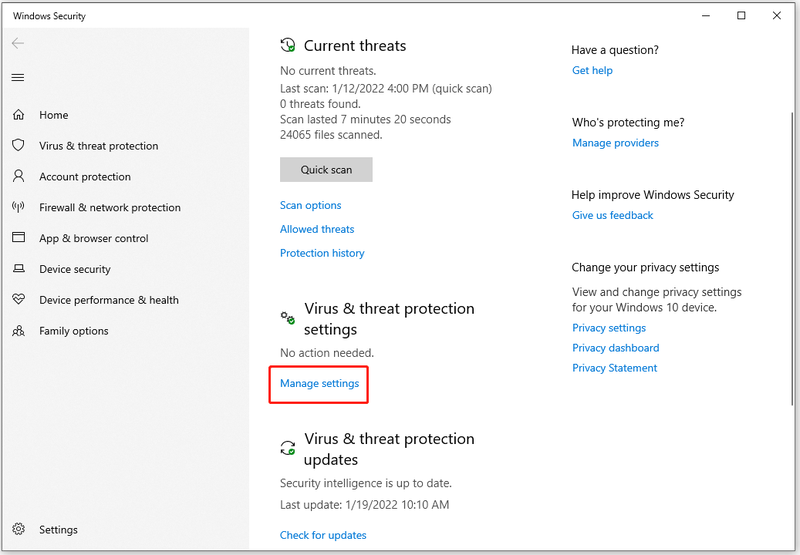The height and width of the screenshot is (555, 800).
Task: Open Firewall & network protection menu item
Action: click(110, 208)
